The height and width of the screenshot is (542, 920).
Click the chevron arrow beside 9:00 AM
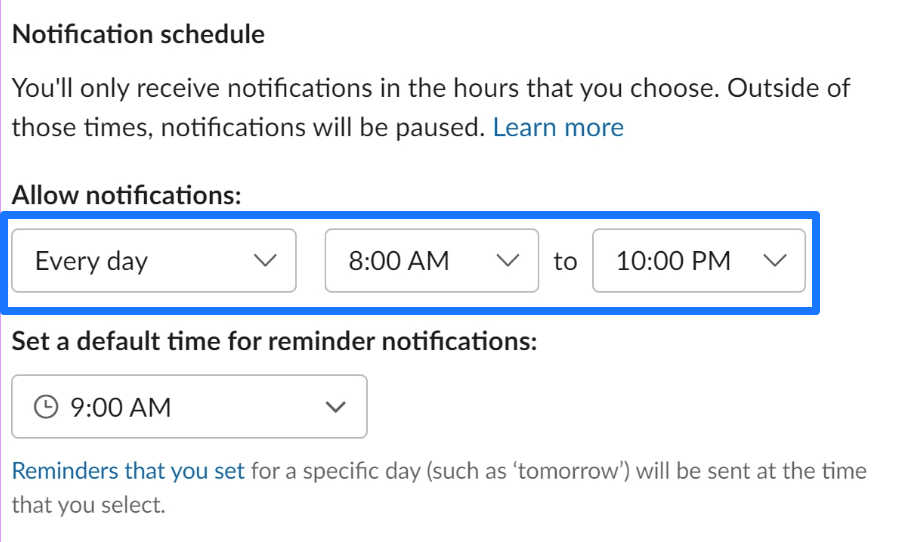pyautogui.click(x=336, y=408)
